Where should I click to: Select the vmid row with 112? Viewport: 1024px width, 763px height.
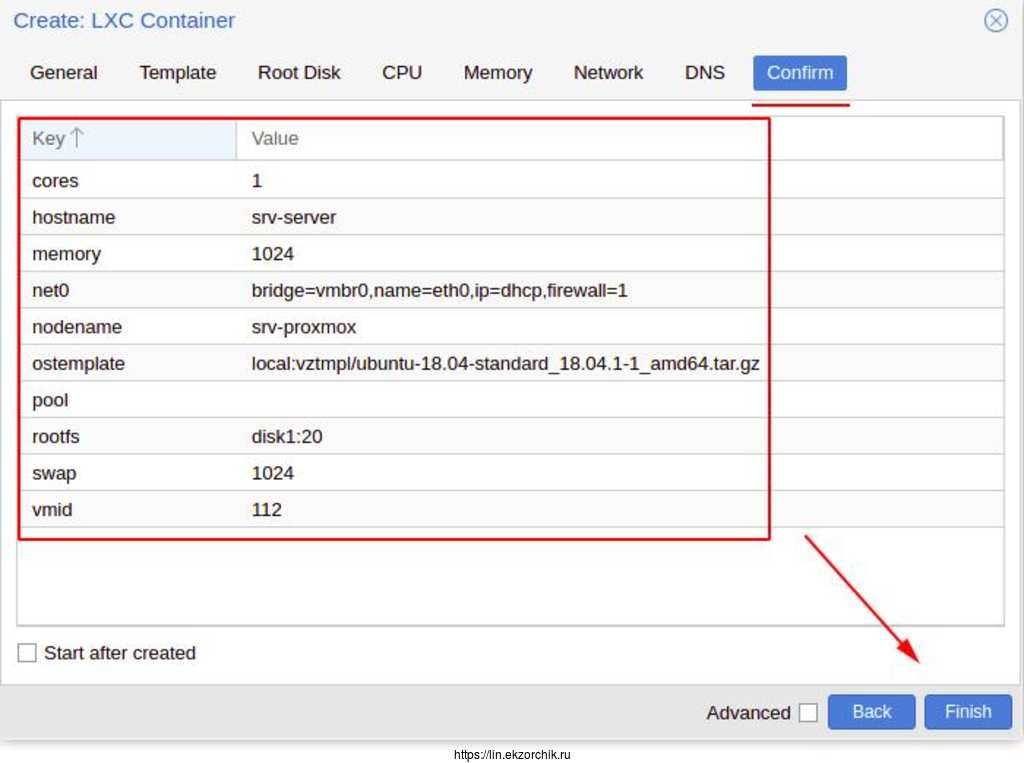[x=267, y=510]
